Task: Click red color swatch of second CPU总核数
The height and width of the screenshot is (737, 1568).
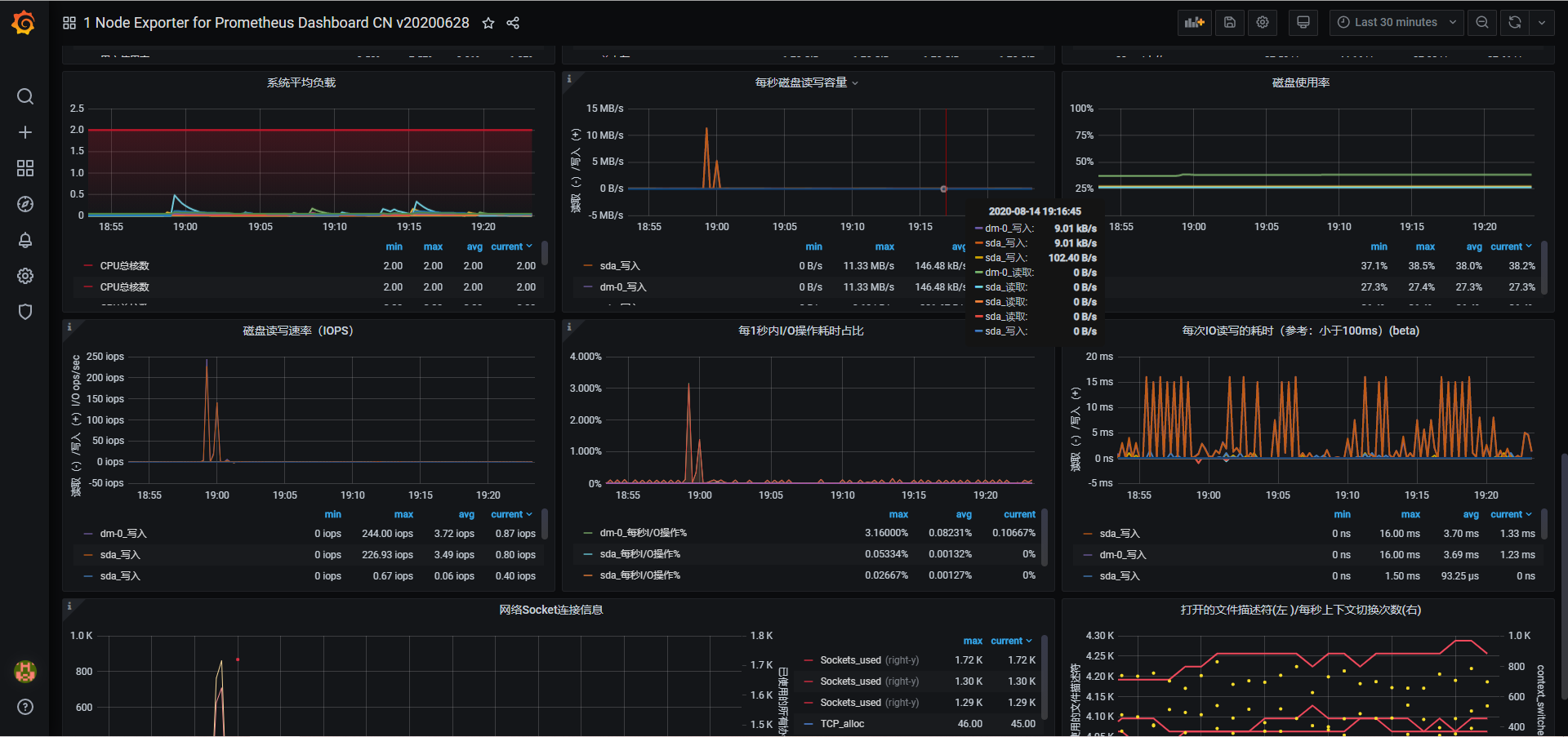Action: (x=88, y=287)
